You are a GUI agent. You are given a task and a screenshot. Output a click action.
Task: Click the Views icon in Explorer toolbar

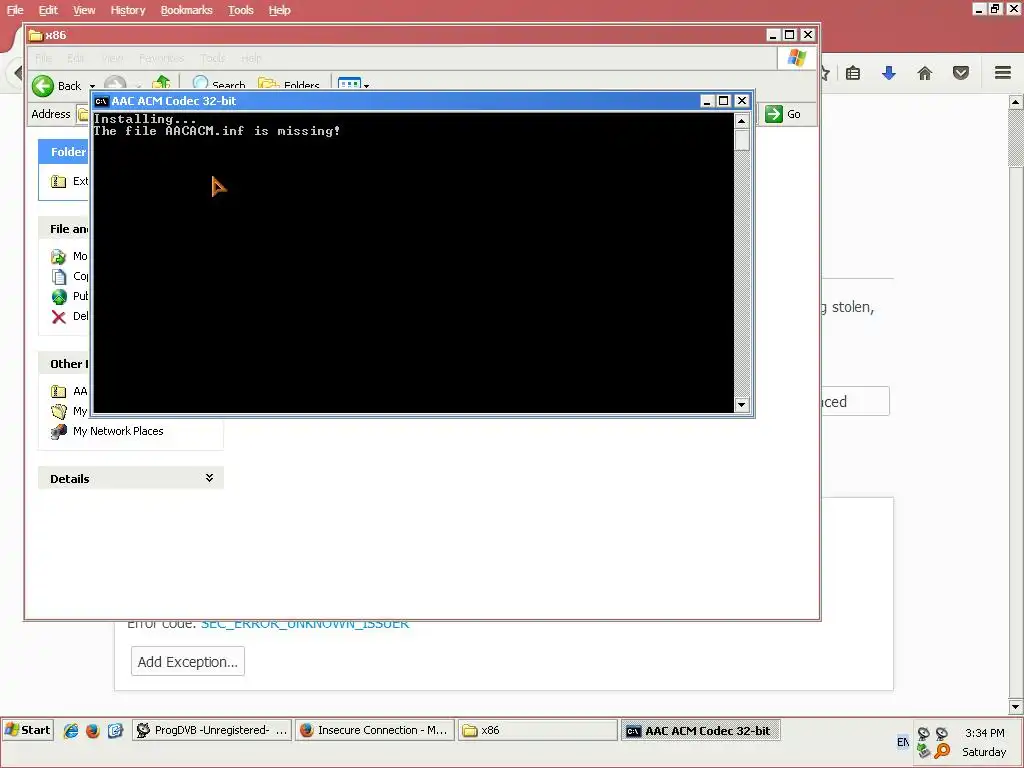coord(349,84)
